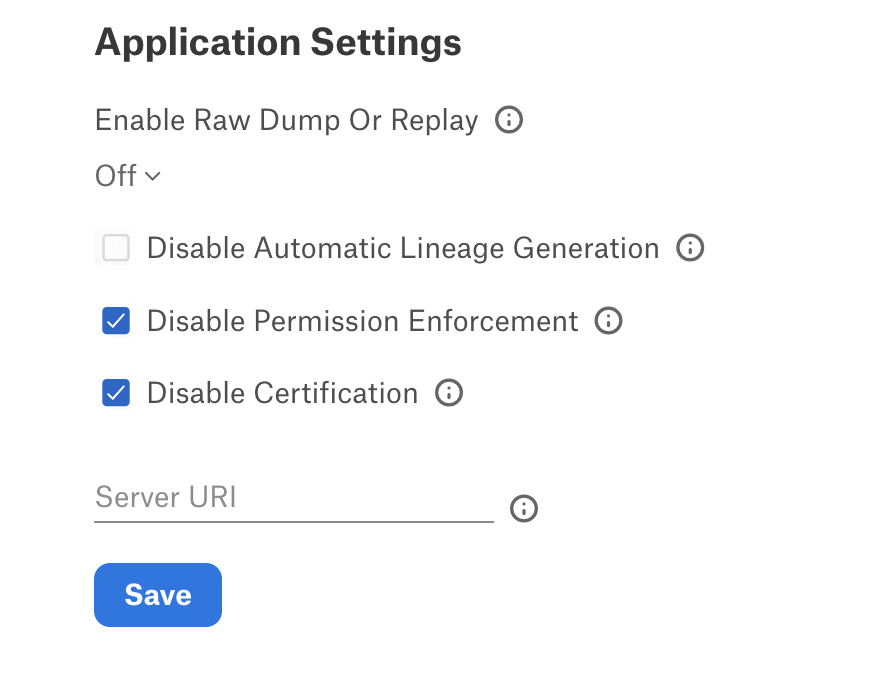Uncheck the Disable Certification checkbox
This screenshot has width=878, height=698.
116,392
